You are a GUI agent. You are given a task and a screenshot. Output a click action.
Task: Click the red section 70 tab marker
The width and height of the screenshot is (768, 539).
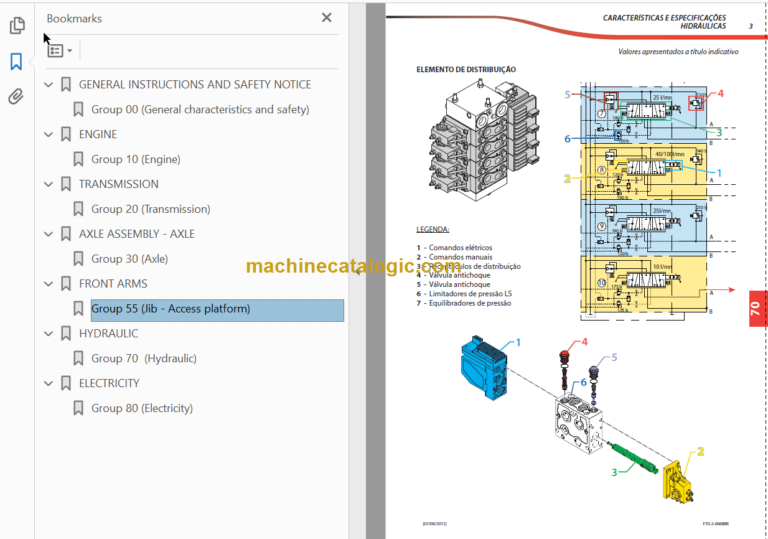pyautogui.click(x=756, y=309)
